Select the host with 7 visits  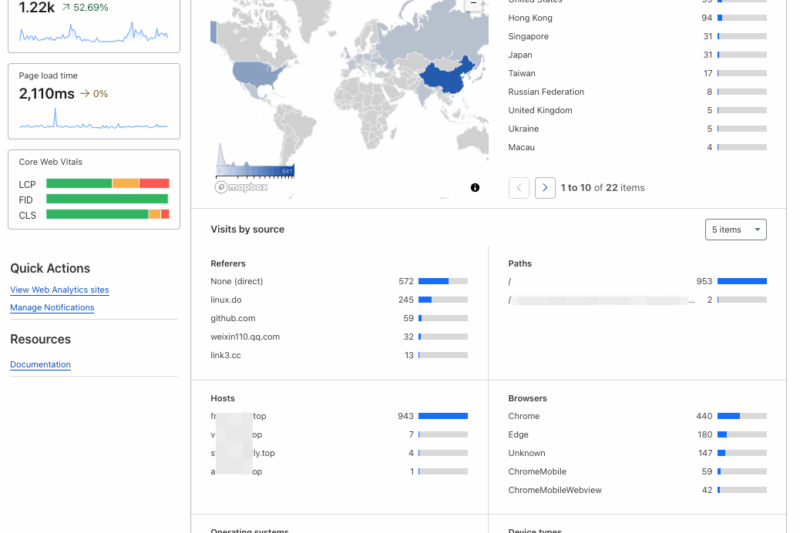click(339, 435)
